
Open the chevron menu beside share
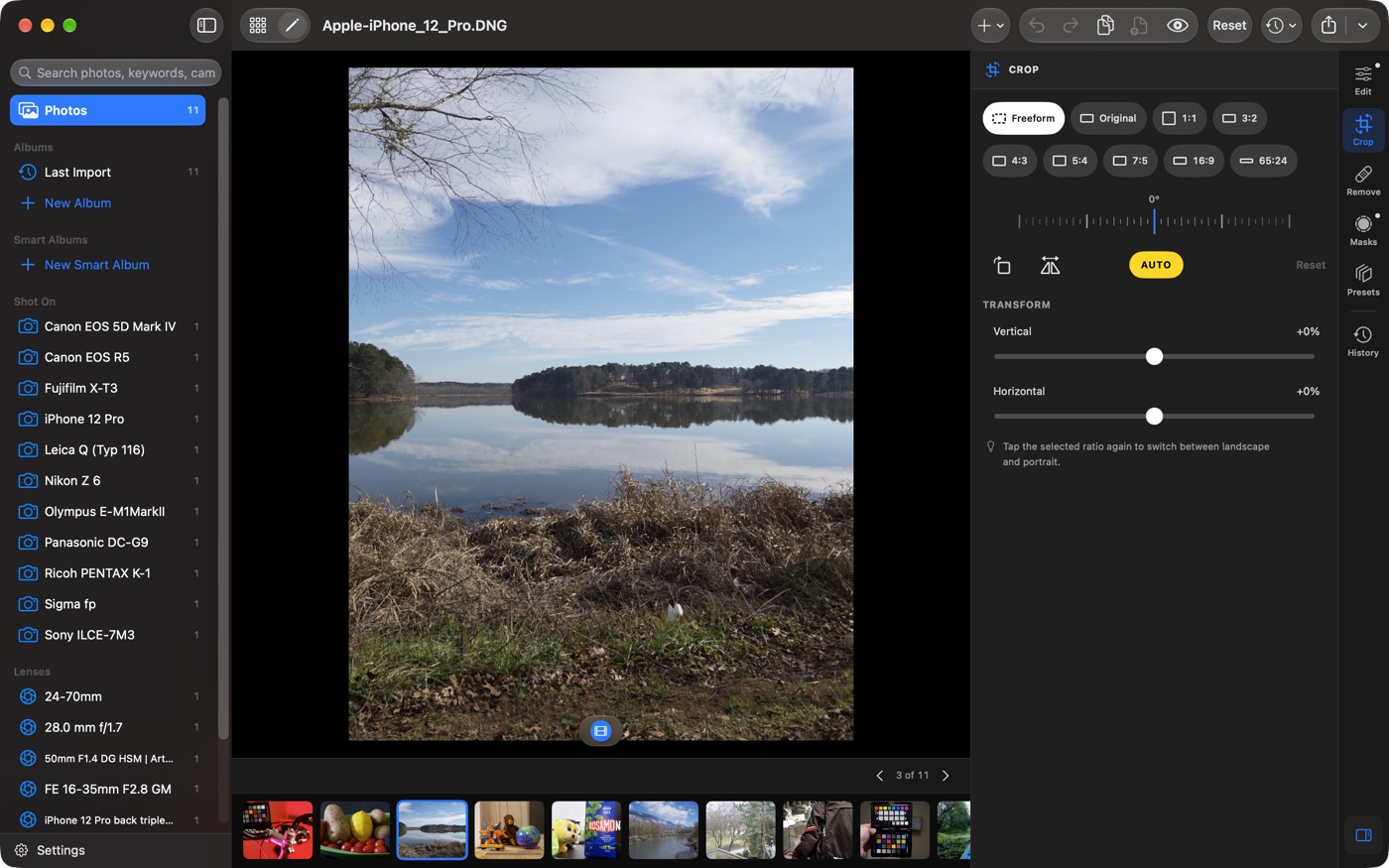[1363, 26]
